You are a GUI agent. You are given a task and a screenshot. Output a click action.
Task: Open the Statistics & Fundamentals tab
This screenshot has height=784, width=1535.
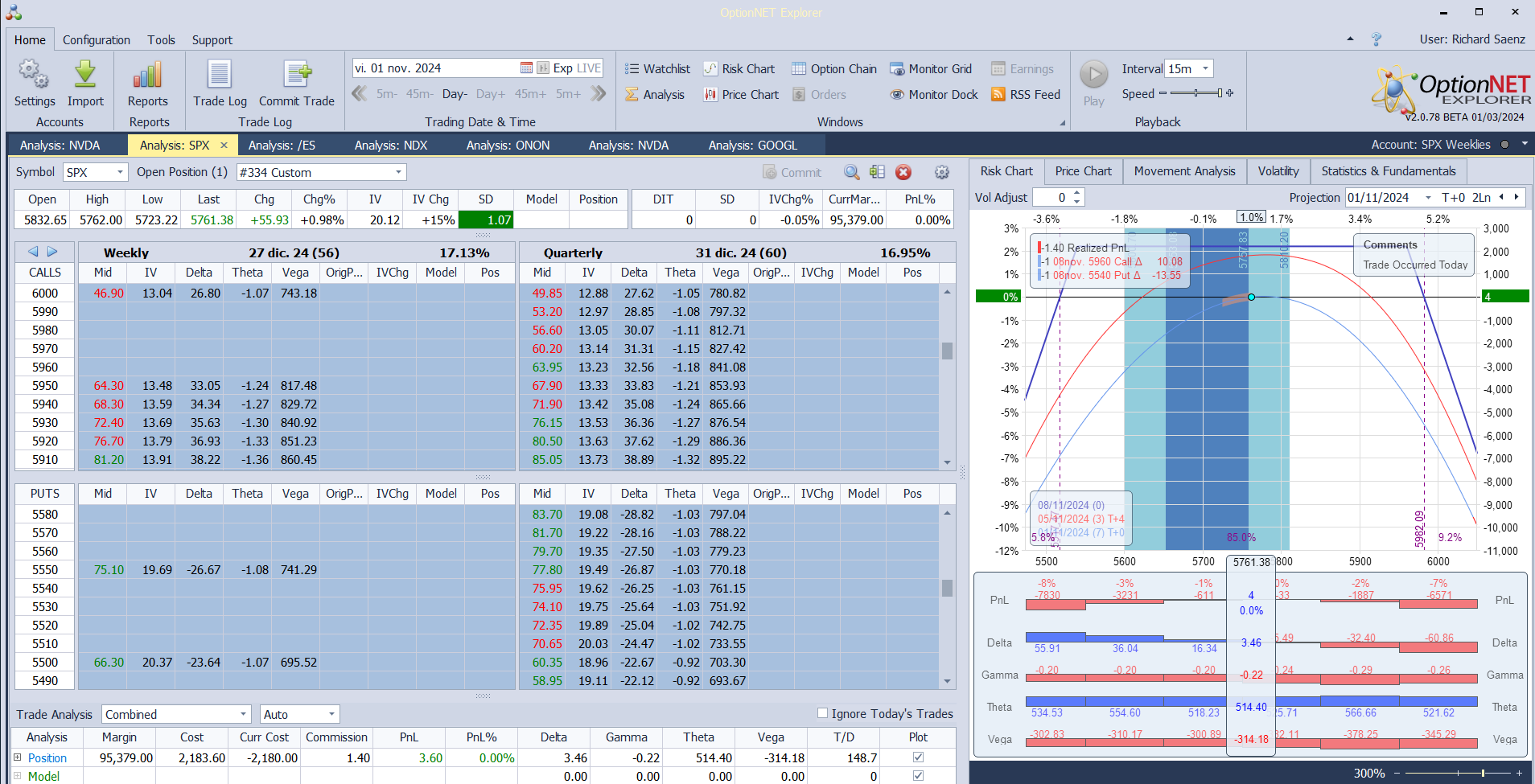pyautogui.click(x=1389, y=171)
